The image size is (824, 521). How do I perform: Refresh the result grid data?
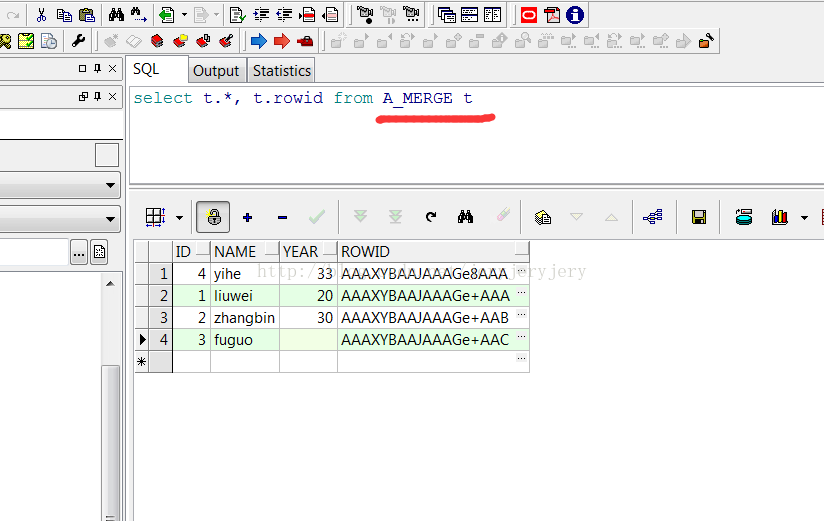tap(431, 217)
